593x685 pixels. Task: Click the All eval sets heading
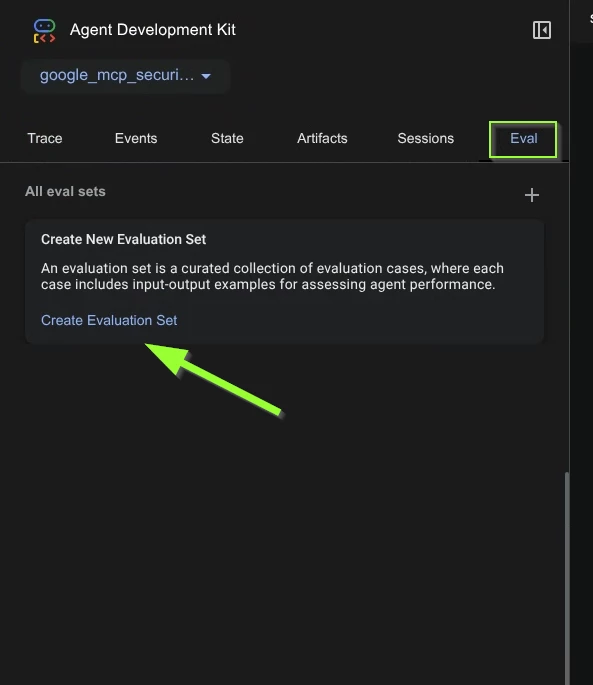(x=65, y=191)
